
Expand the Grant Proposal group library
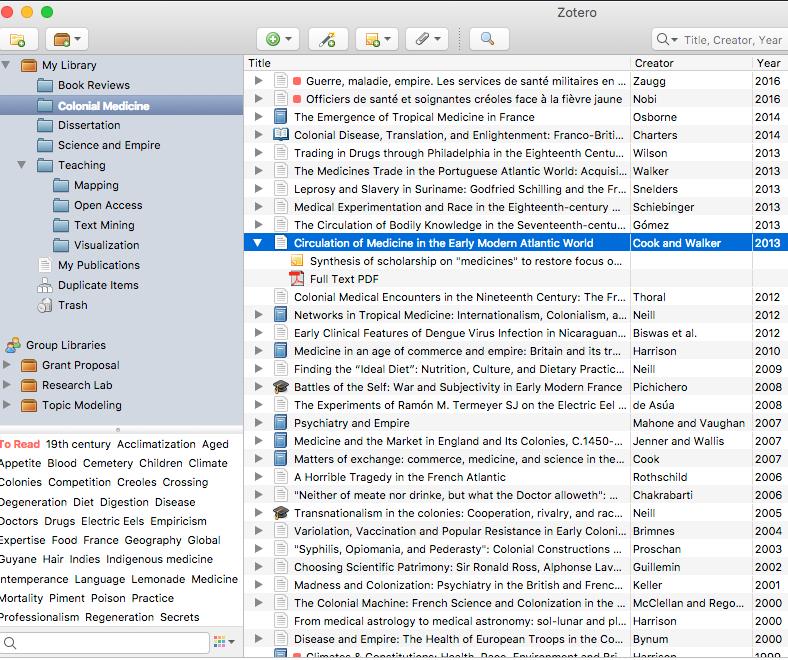[7, 364]
